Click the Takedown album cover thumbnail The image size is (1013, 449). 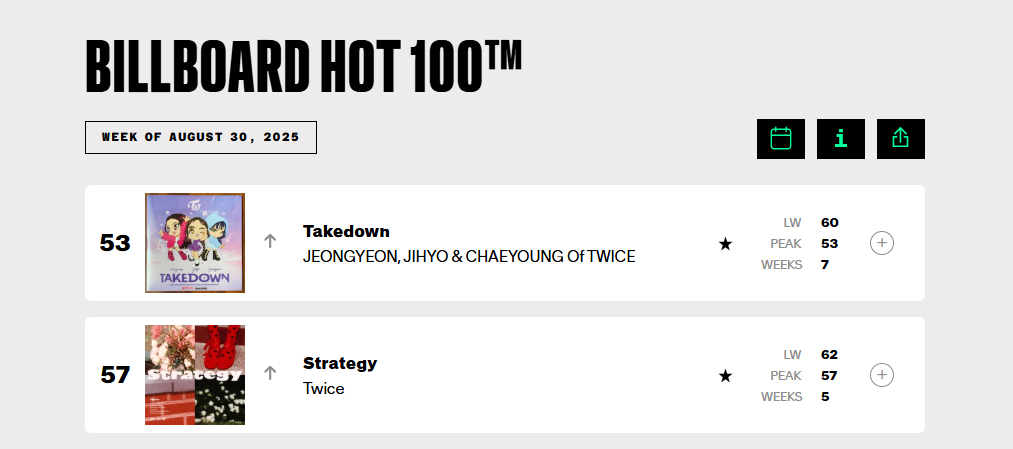point(195,243)
